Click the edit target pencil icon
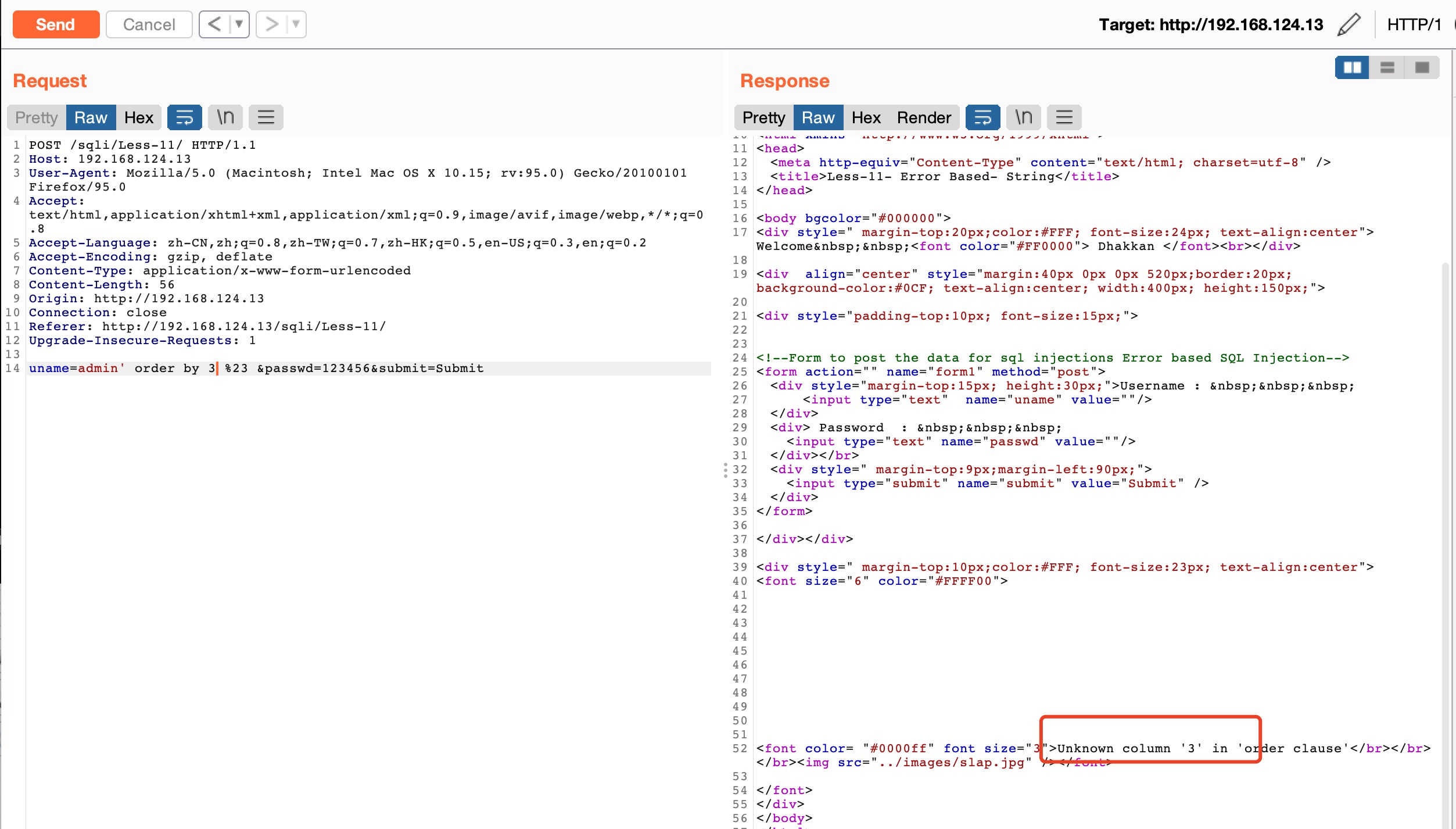The height and width of the screenshot is (829, 1456). pos(1349,25)
